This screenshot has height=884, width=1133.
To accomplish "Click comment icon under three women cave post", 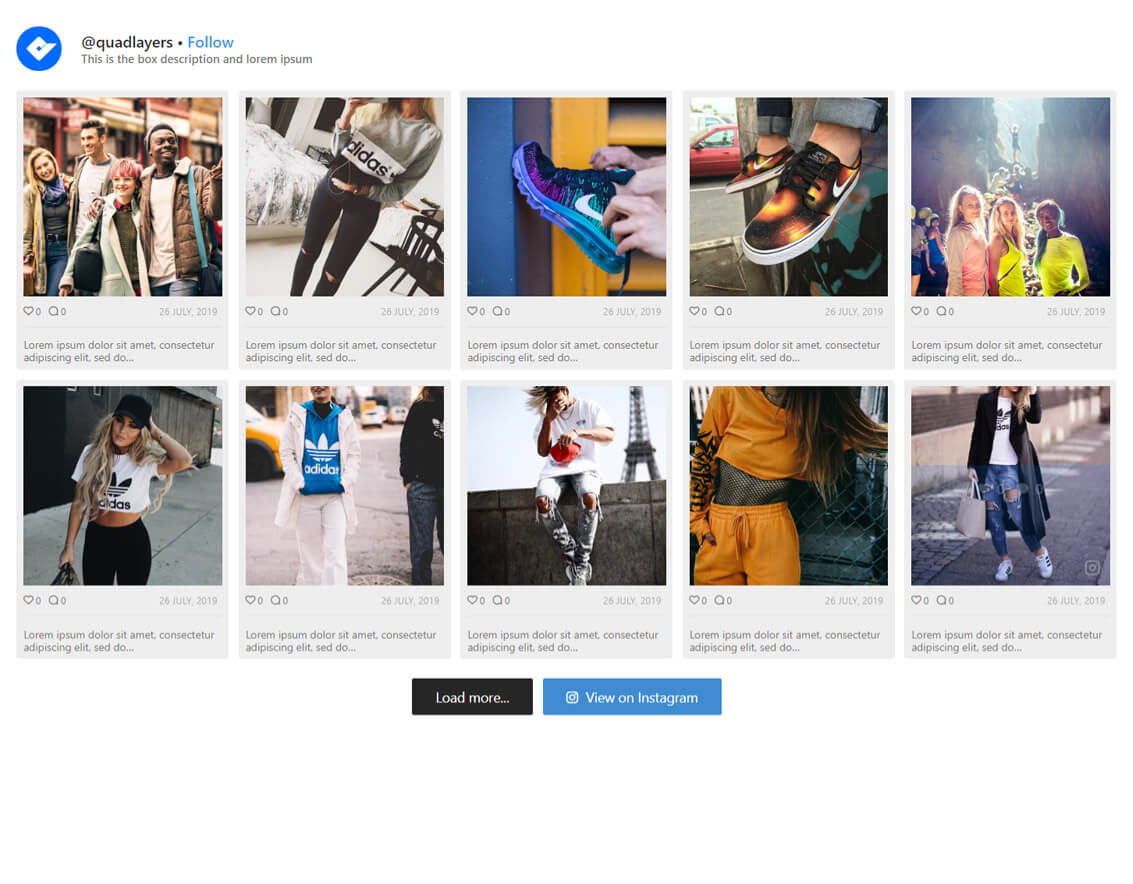I will 941,311.
